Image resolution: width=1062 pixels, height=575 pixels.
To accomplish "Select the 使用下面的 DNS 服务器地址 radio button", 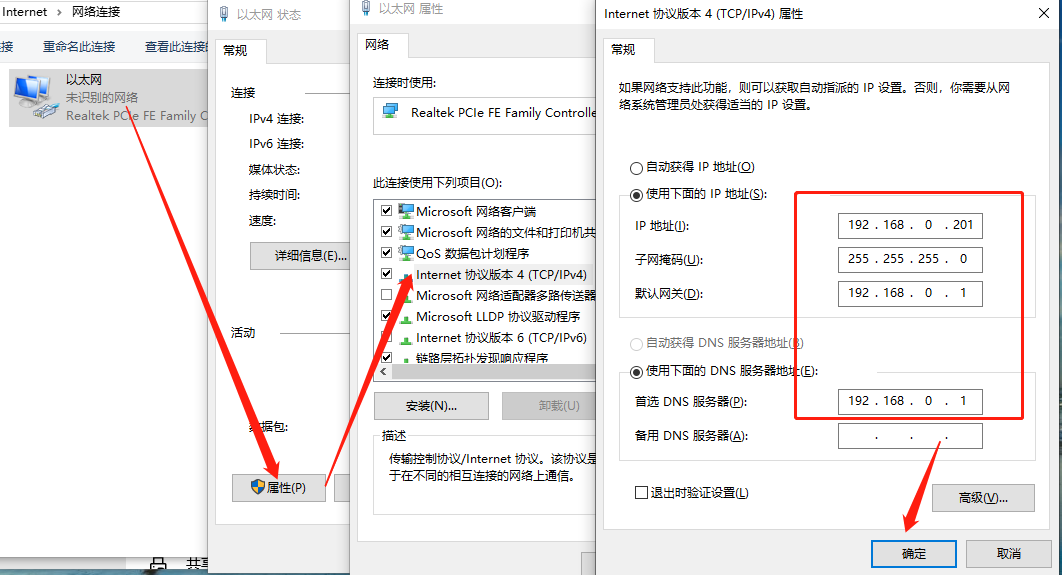I will (x=636, y=371).
